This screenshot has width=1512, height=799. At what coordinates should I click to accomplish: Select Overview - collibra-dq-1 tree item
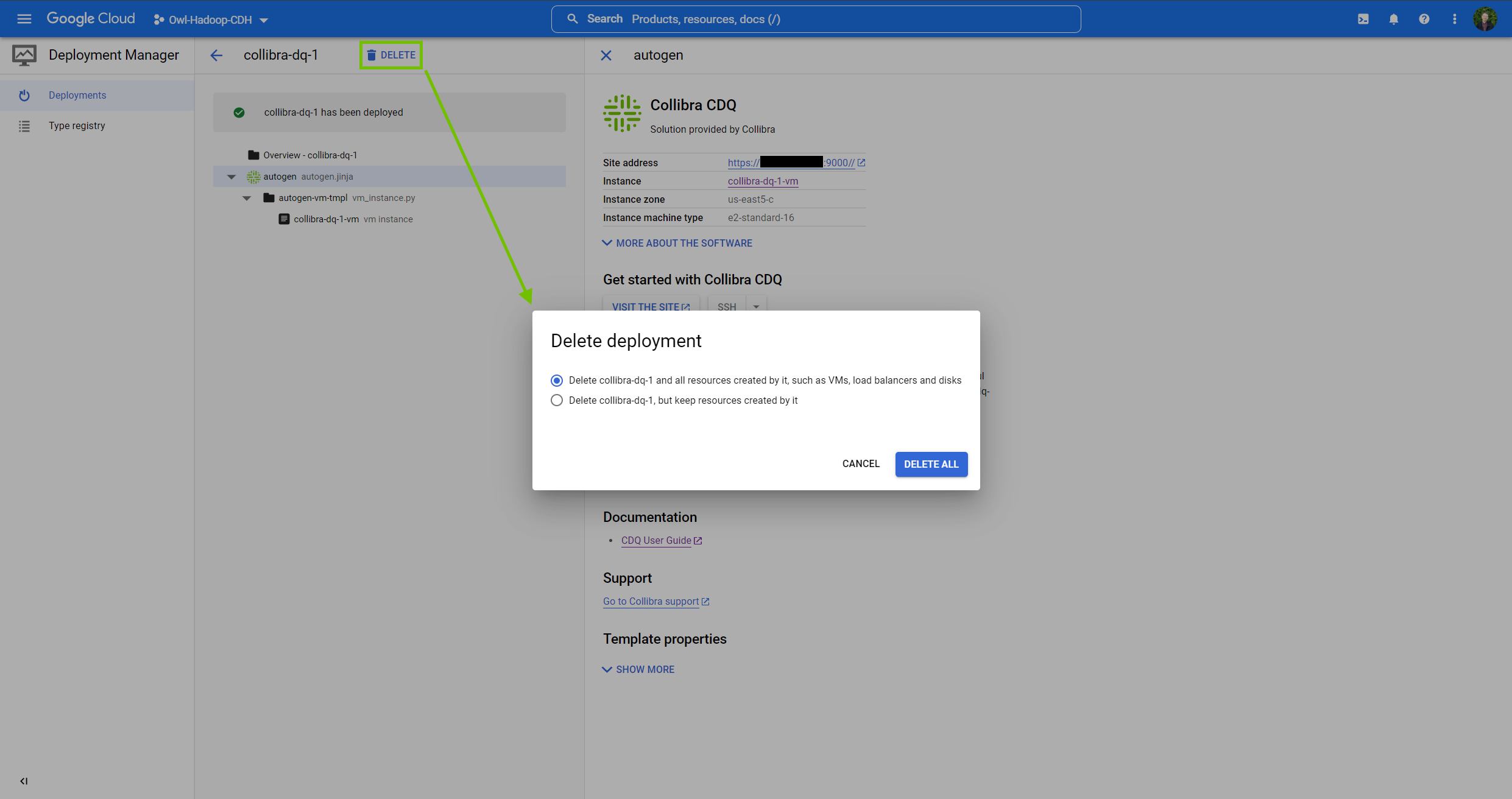(389, 155)
